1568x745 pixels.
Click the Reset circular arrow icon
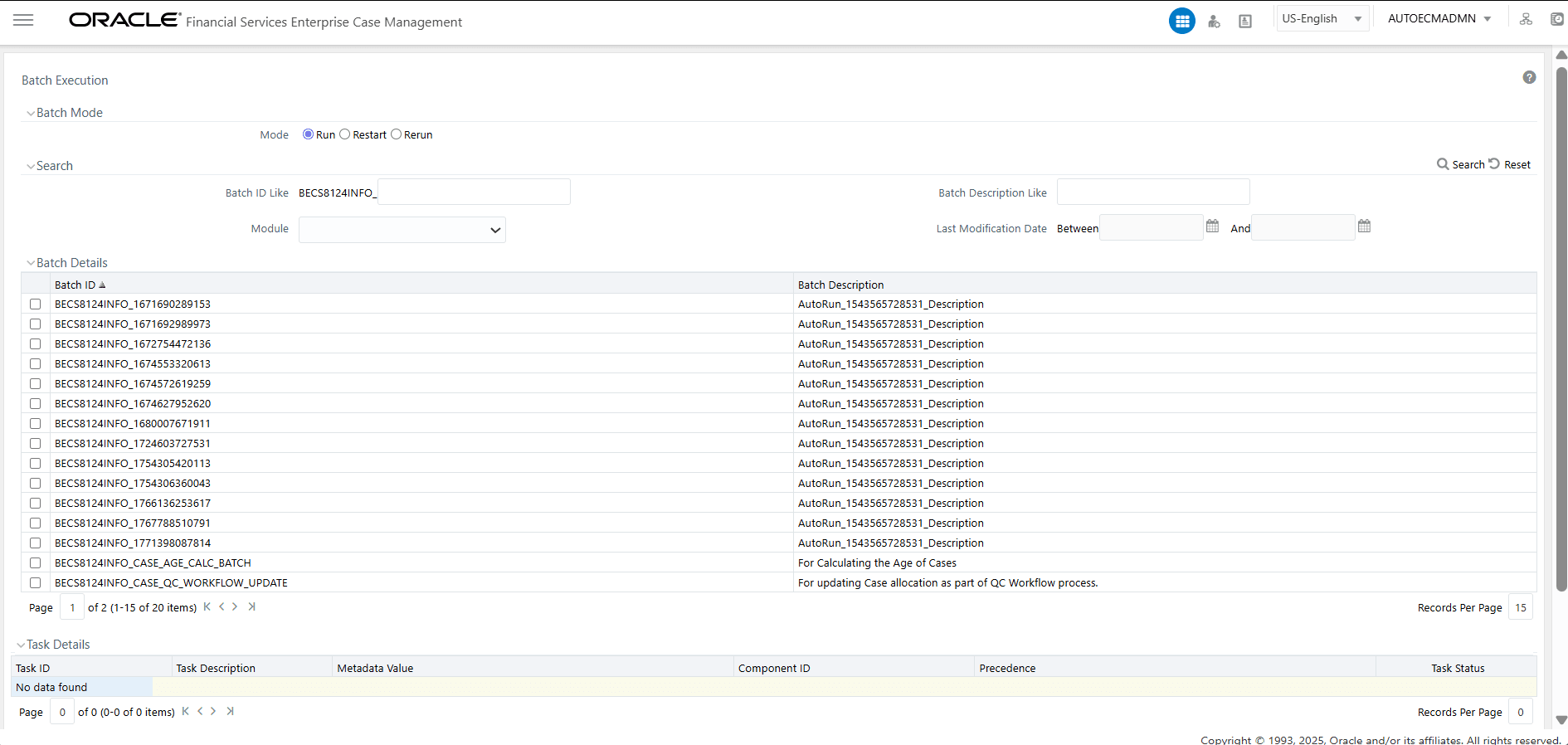coord(1494,163)
